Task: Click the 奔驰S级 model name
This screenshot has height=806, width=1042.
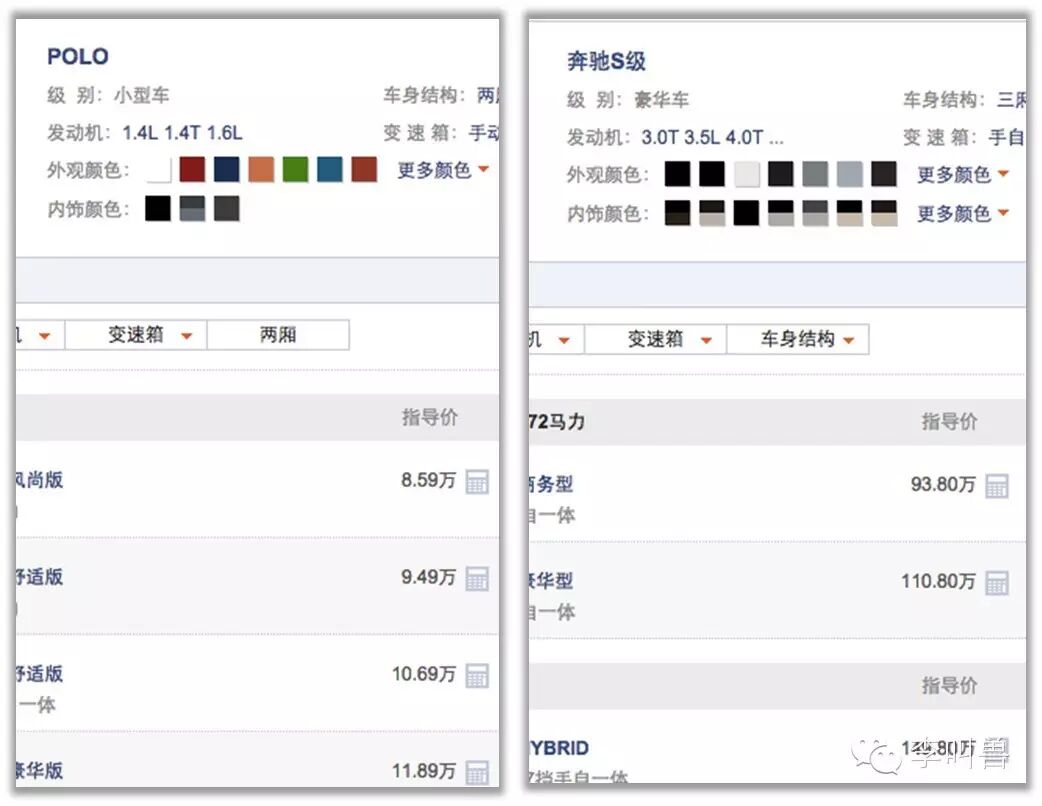Action: pos(608,61)
